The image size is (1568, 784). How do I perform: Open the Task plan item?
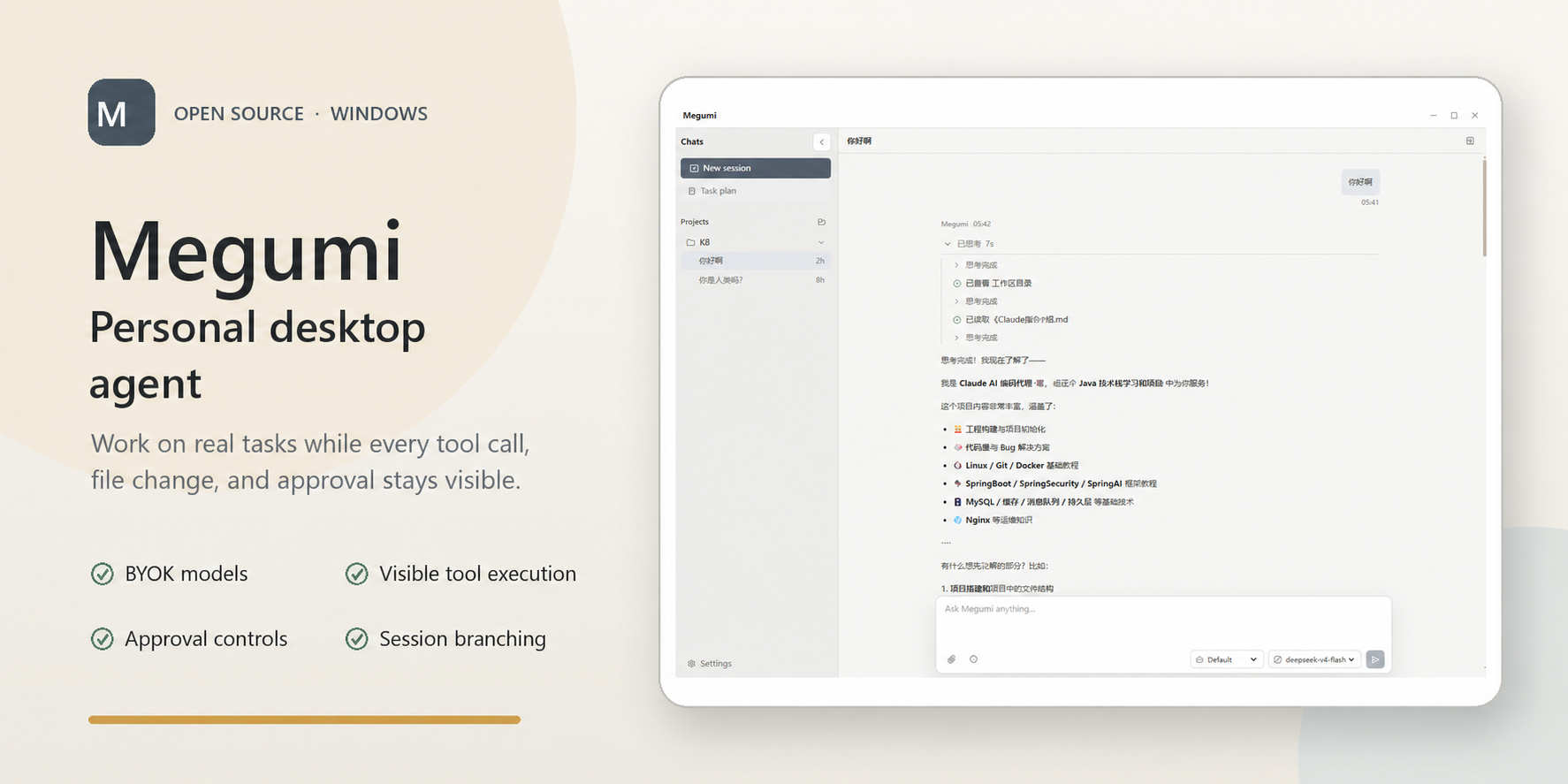[x=755, y=191]
